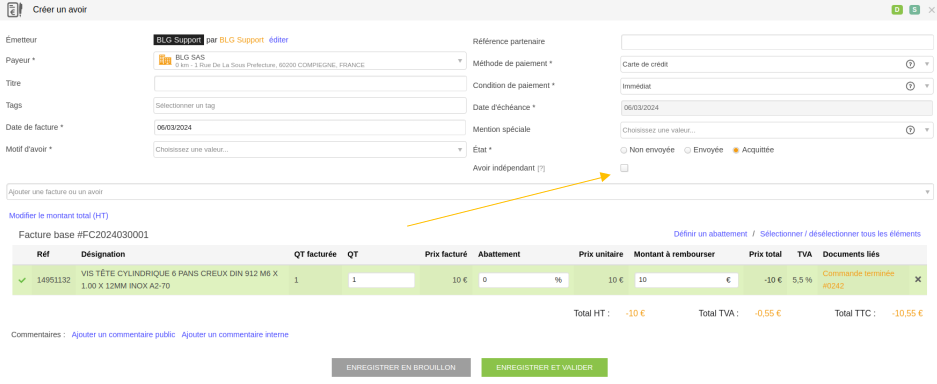Open the Ajouter une facture ou un avoir dropdown
Image resolution: width=937 pixels, height=384 pixels.
point(470,192)
